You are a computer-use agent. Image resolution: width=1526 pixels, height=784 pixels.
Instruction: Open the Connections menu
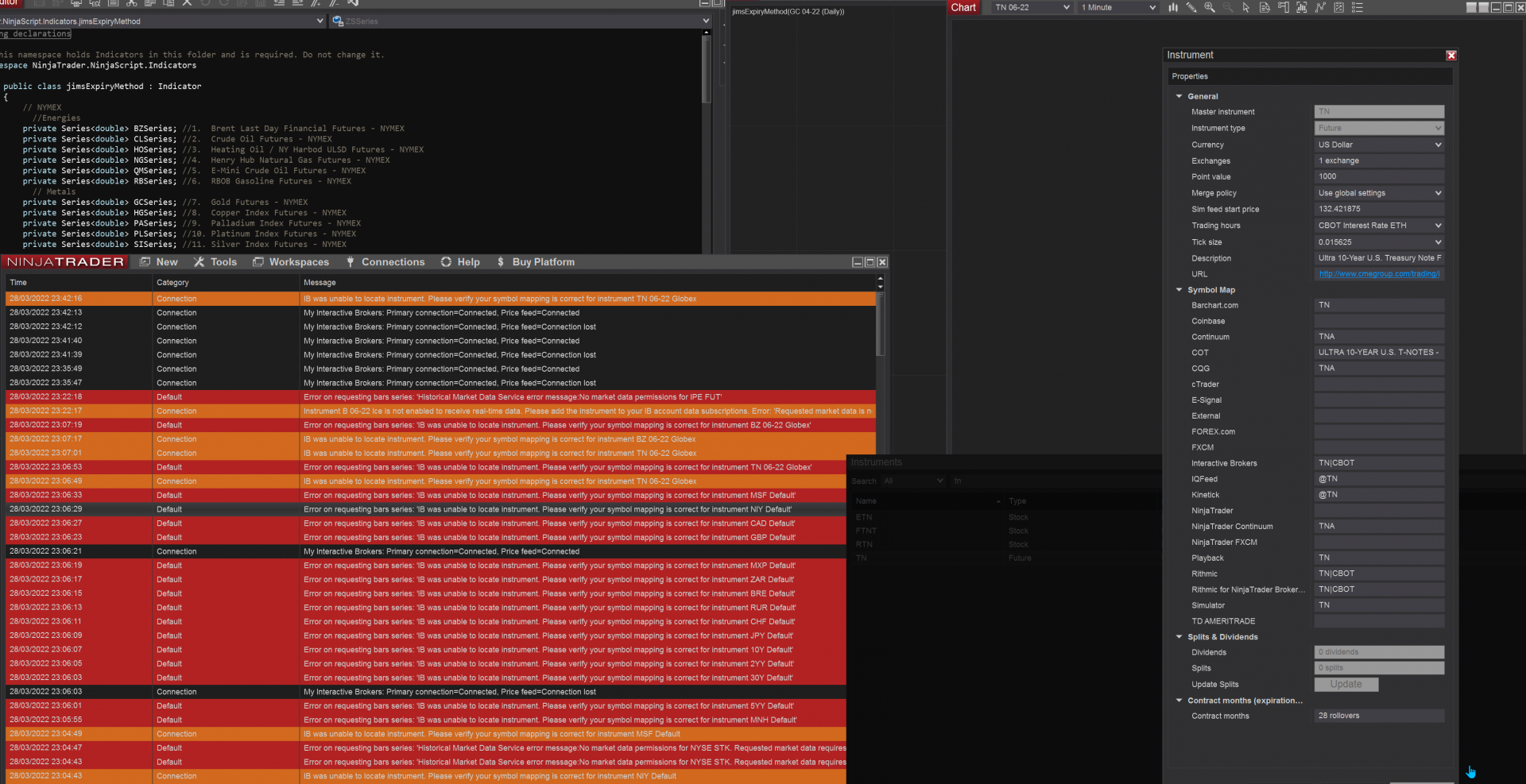[x=385, y=262]
